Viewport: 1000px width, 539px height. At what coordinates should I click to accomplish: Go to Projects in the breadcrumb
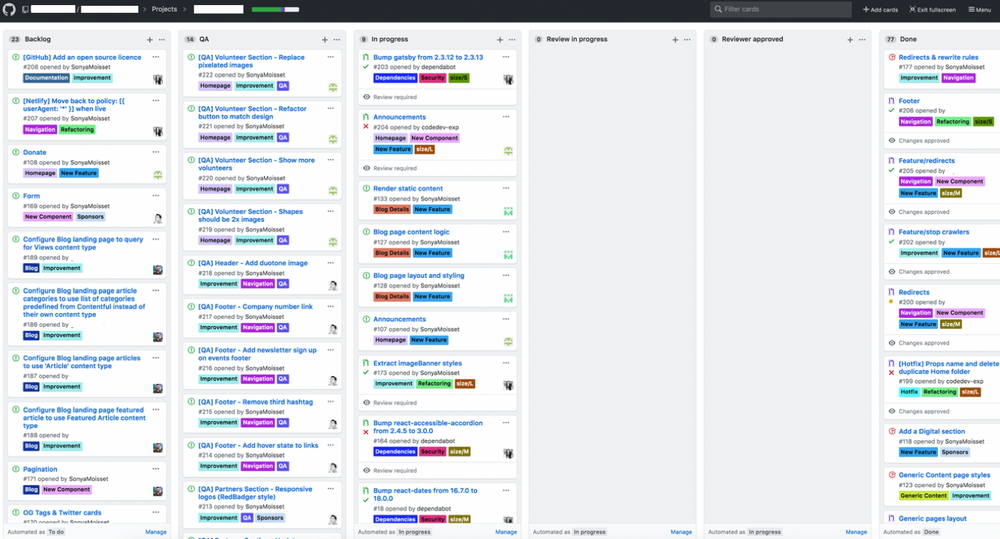164,9
